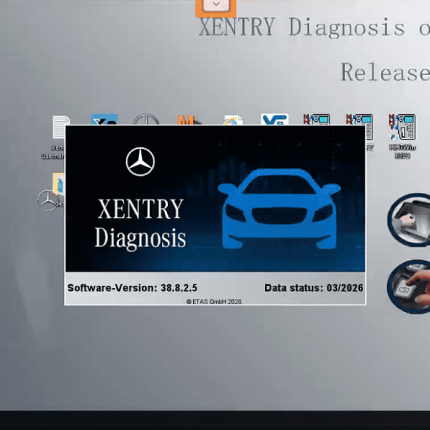The width and height of the screenshot is (430, 430).
Task: Open the Internet Explorer page shortcut icon
Action: tap(233, 120)
